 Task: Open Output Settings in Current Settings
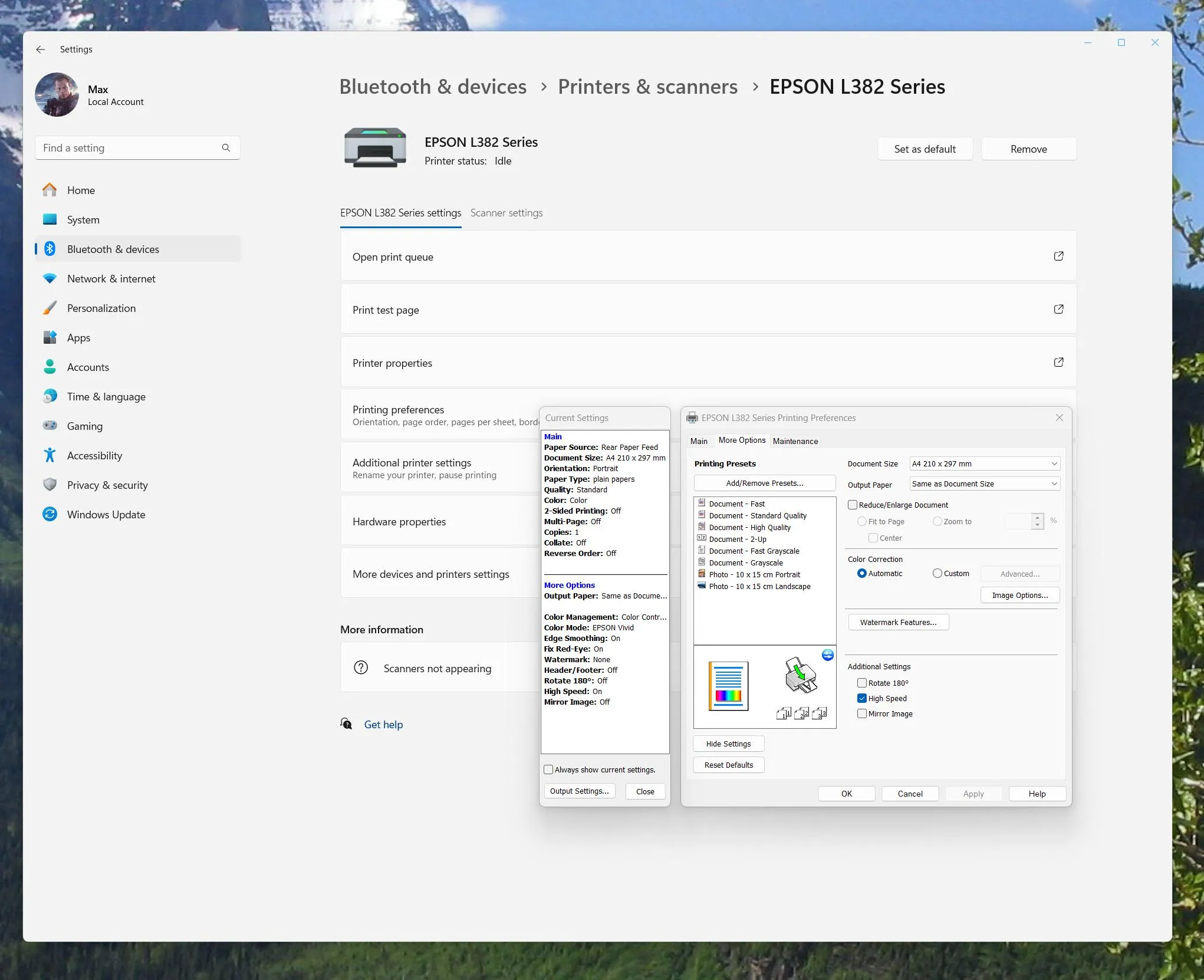pyautogui.click(x=580, y=791)
